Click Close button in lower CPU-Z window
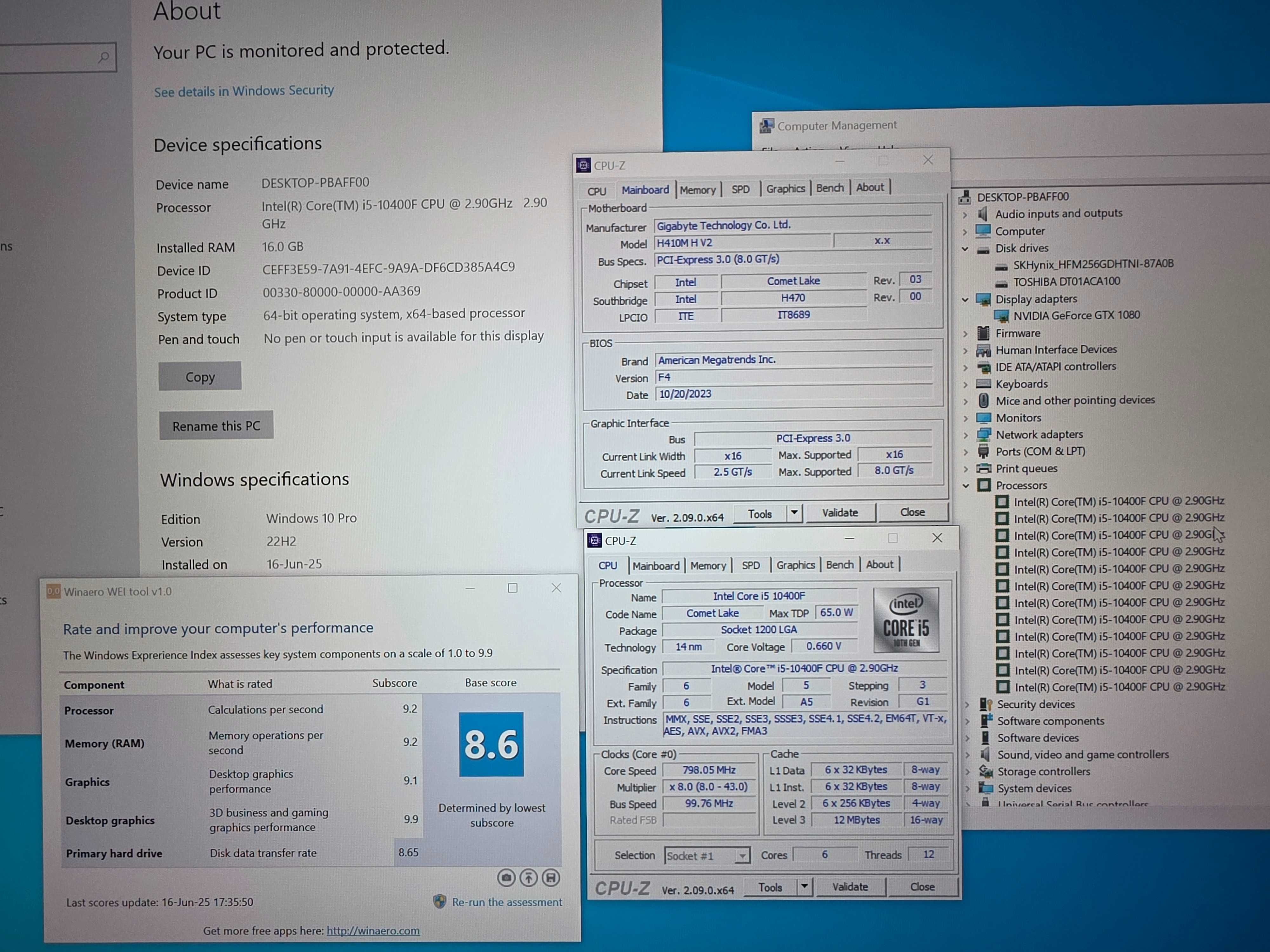 pyautogui.click(x=922, y=887)
